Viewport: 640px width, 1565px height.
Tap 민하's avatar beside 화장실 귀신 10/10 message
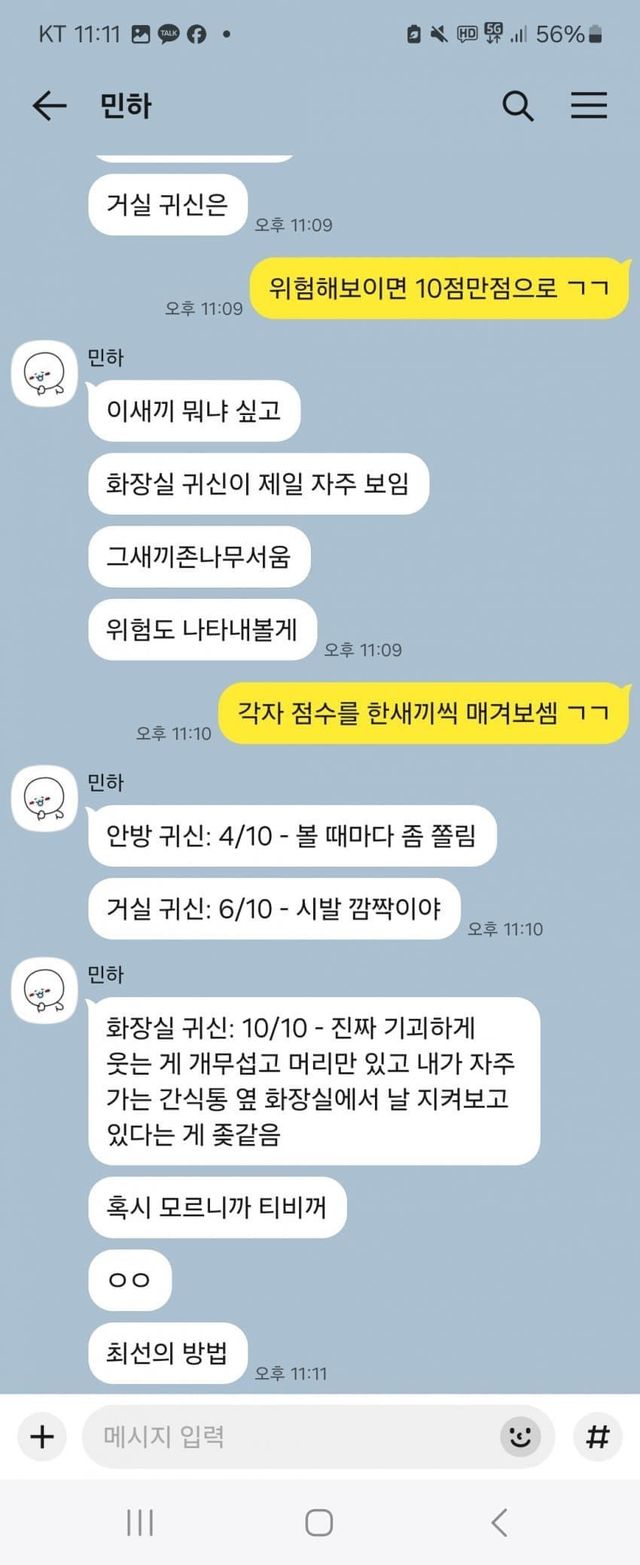click(x=45, y=991)
